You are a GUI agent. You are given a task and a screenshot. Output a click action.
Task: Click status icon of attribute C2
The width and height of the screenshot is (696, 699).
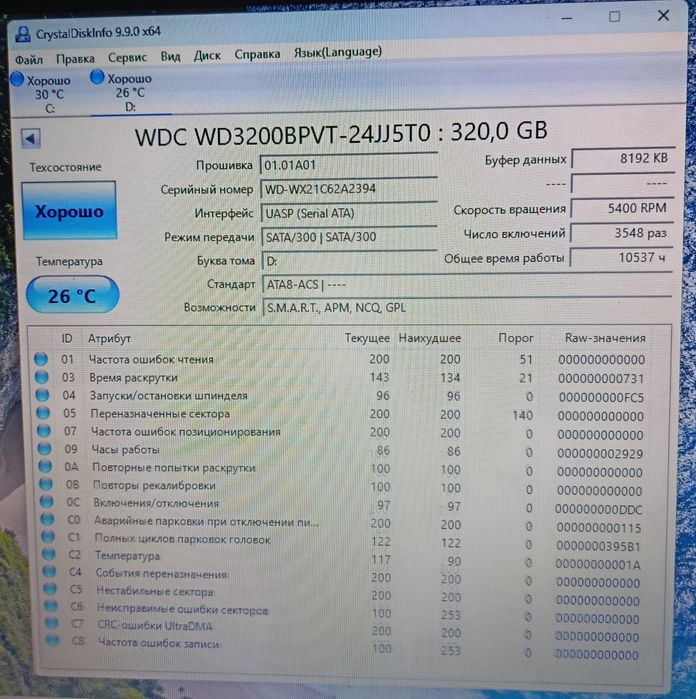click(49, 554)
